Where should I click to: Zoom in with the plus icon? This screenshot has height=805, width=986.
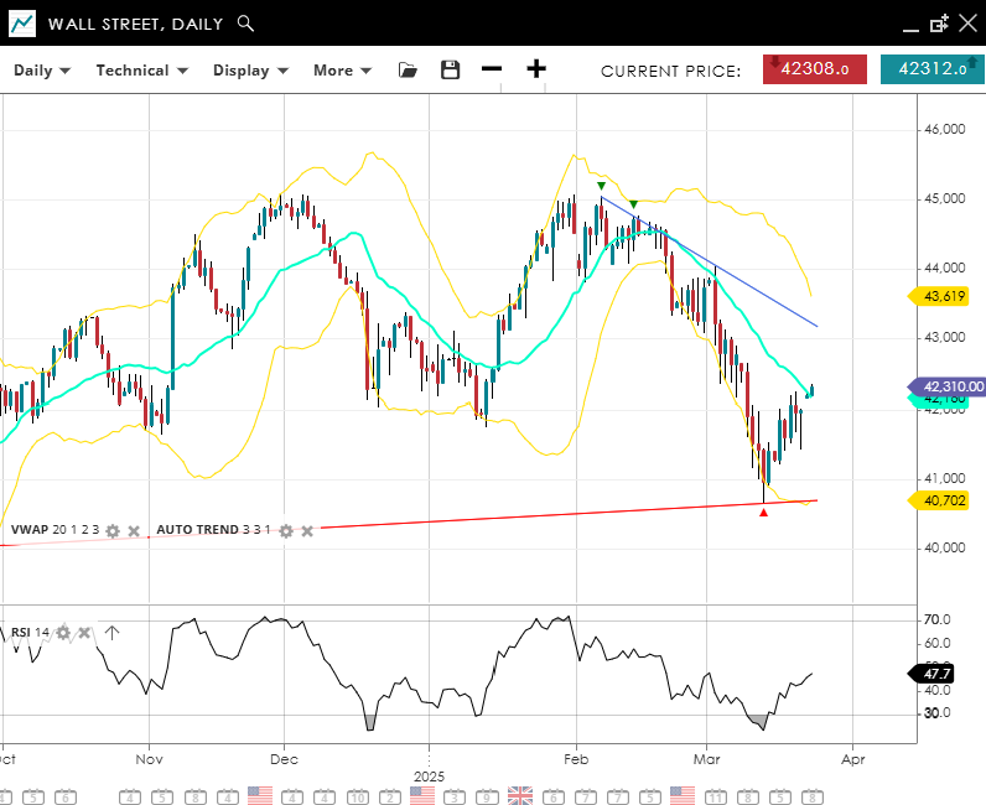coord(537,69)
